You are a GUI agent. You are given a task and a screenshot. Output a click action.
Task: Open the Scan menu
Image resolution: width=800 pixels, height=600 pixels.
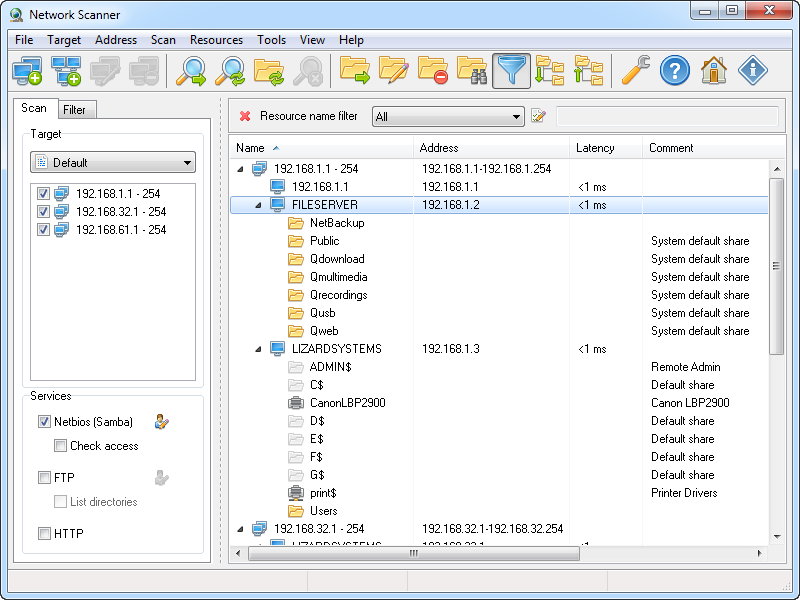pos(163,40)
